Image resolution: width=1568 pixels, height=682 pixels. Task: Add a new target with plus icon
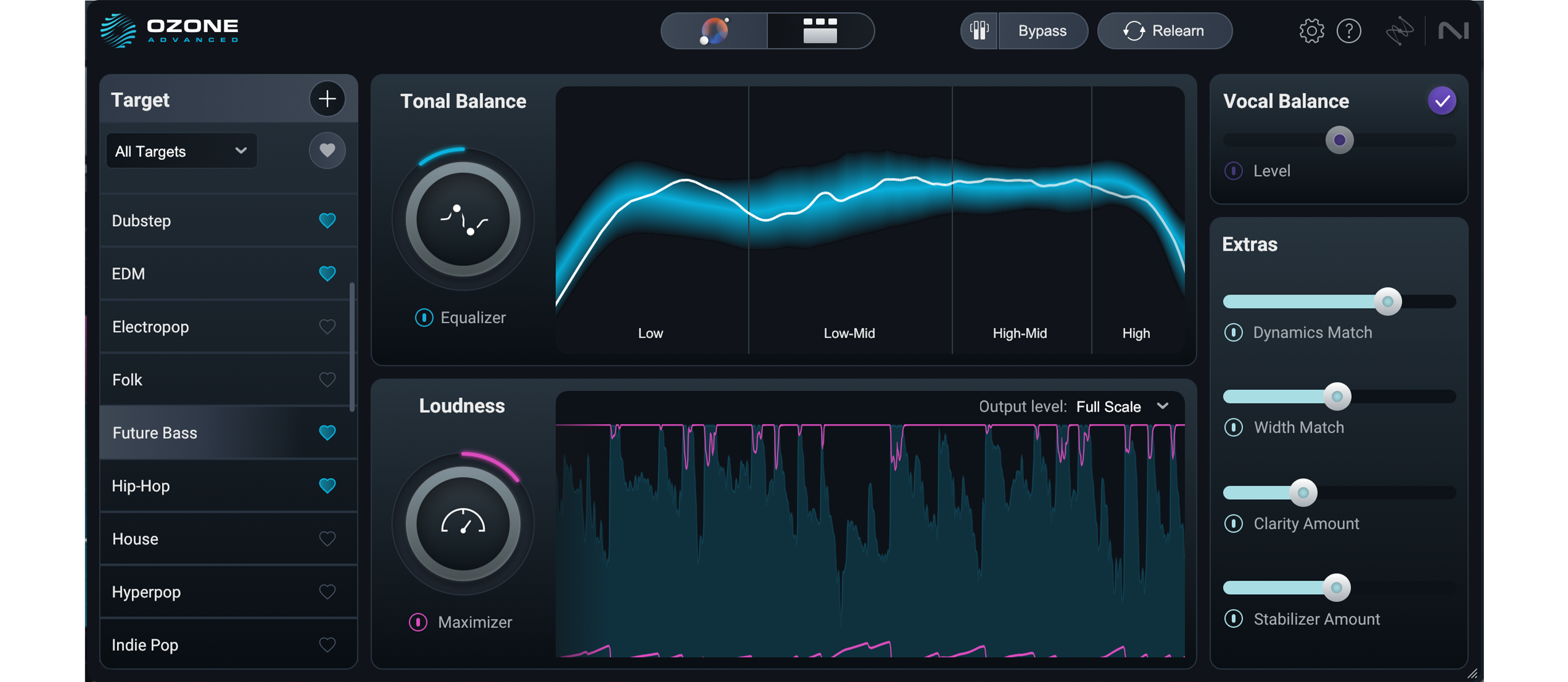pos(327,98)
